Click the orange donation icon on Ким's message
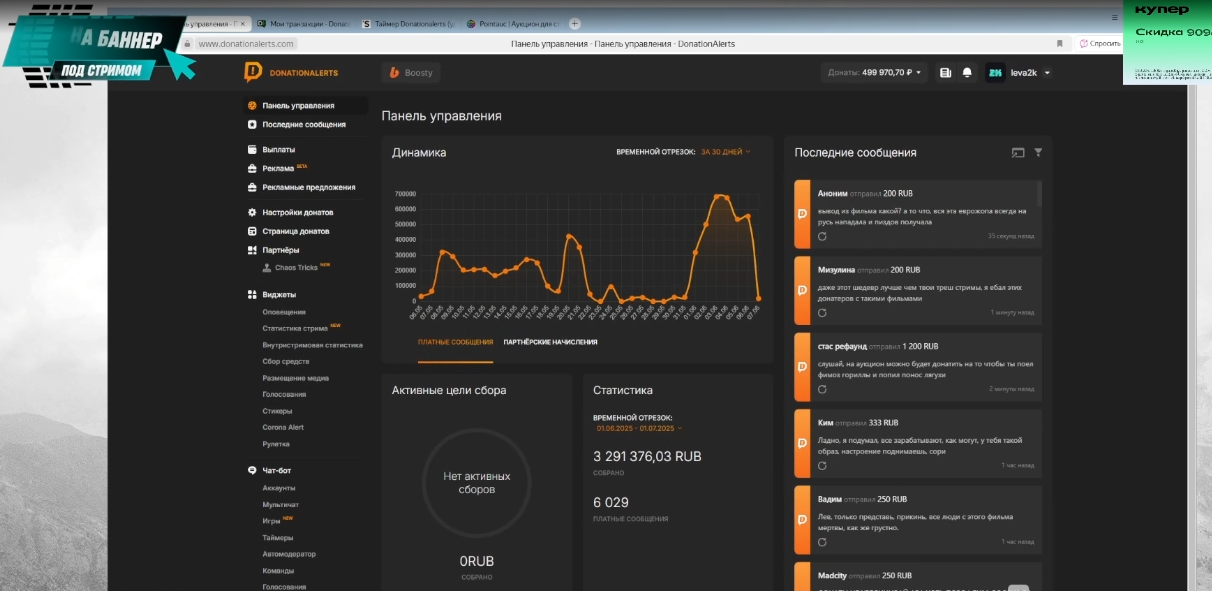 pos(801,442)
